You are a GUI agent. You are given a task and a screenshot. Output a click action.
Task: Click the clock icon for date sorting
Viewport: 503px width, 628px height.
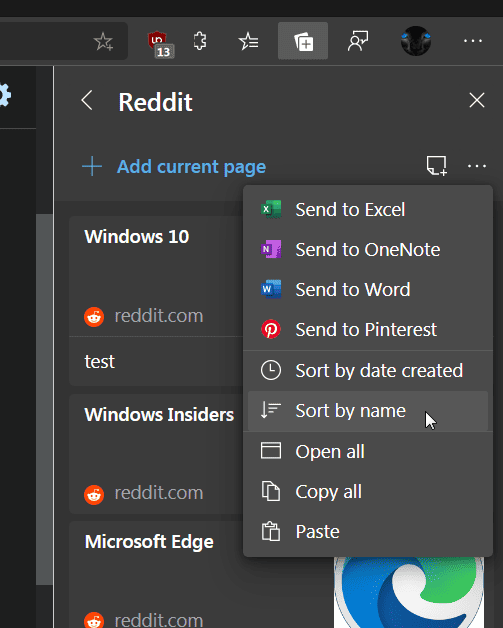click(271, 370)
